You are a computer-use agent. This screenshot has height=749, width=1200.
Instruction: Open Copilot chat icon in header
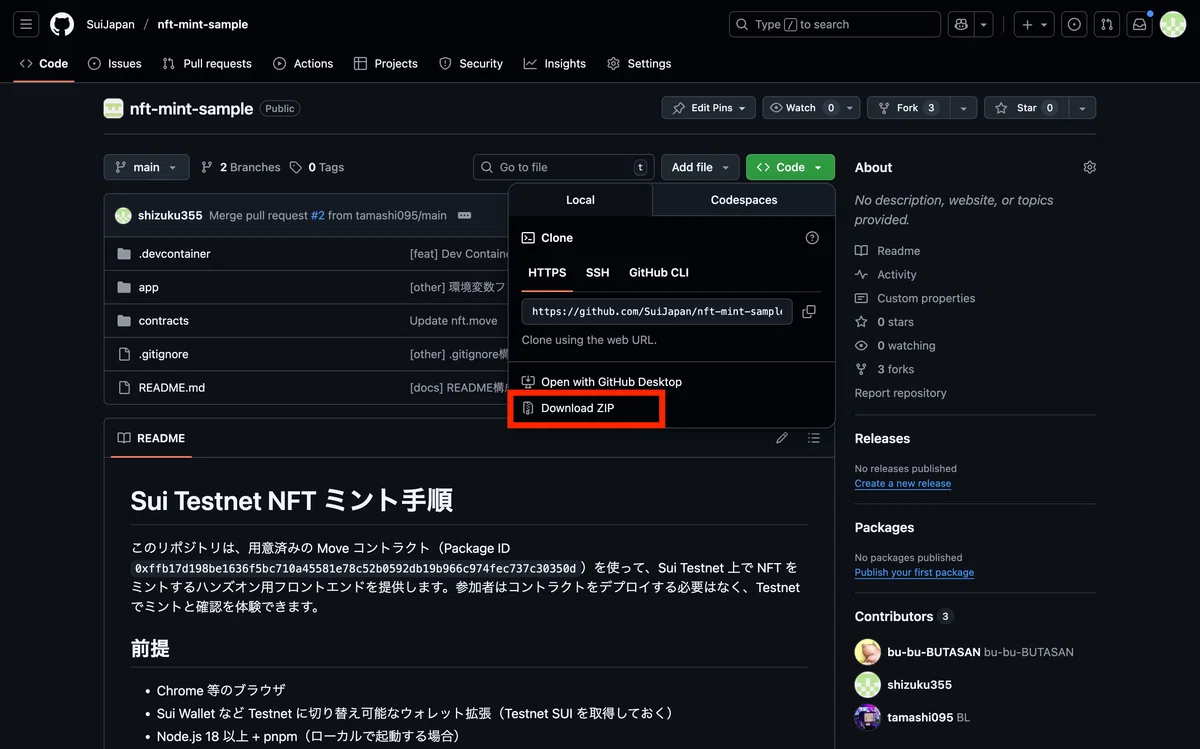(962, 24)
